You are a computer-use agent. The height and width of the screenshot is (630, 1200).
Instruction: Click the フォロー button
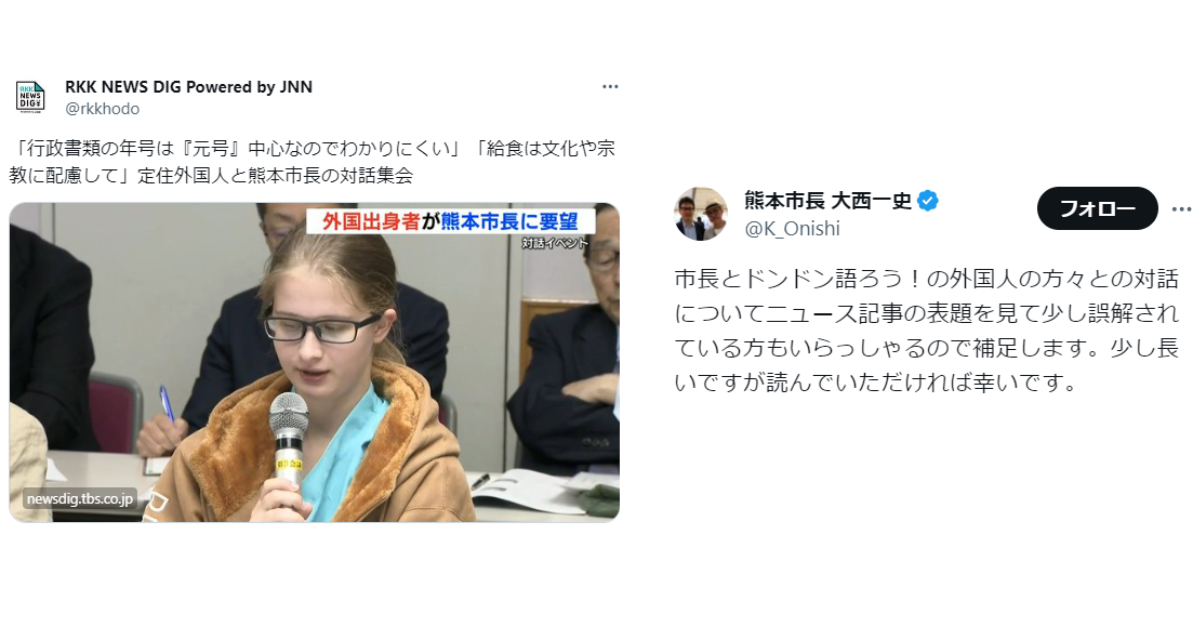coord(1097,208)
